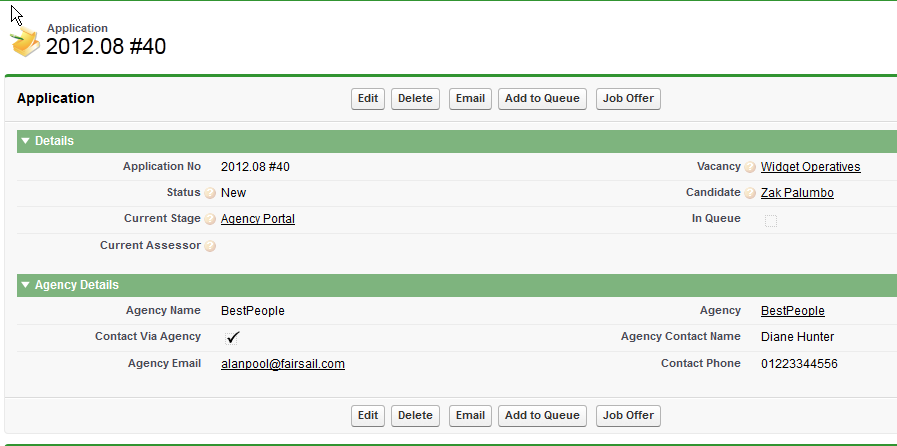Click help icon next to Current Stage

point(210,219)
